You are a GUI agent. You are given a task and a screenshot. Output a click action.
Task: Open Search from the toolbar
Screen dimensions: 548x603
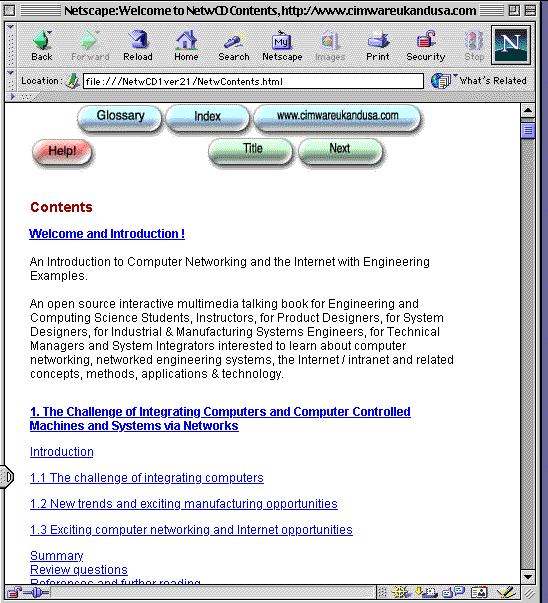[x=234, y=45]
